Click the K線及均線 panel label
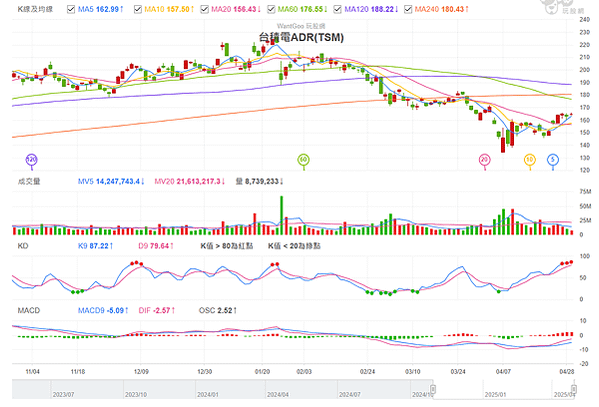Screen dimensions: 599x407 35,9
